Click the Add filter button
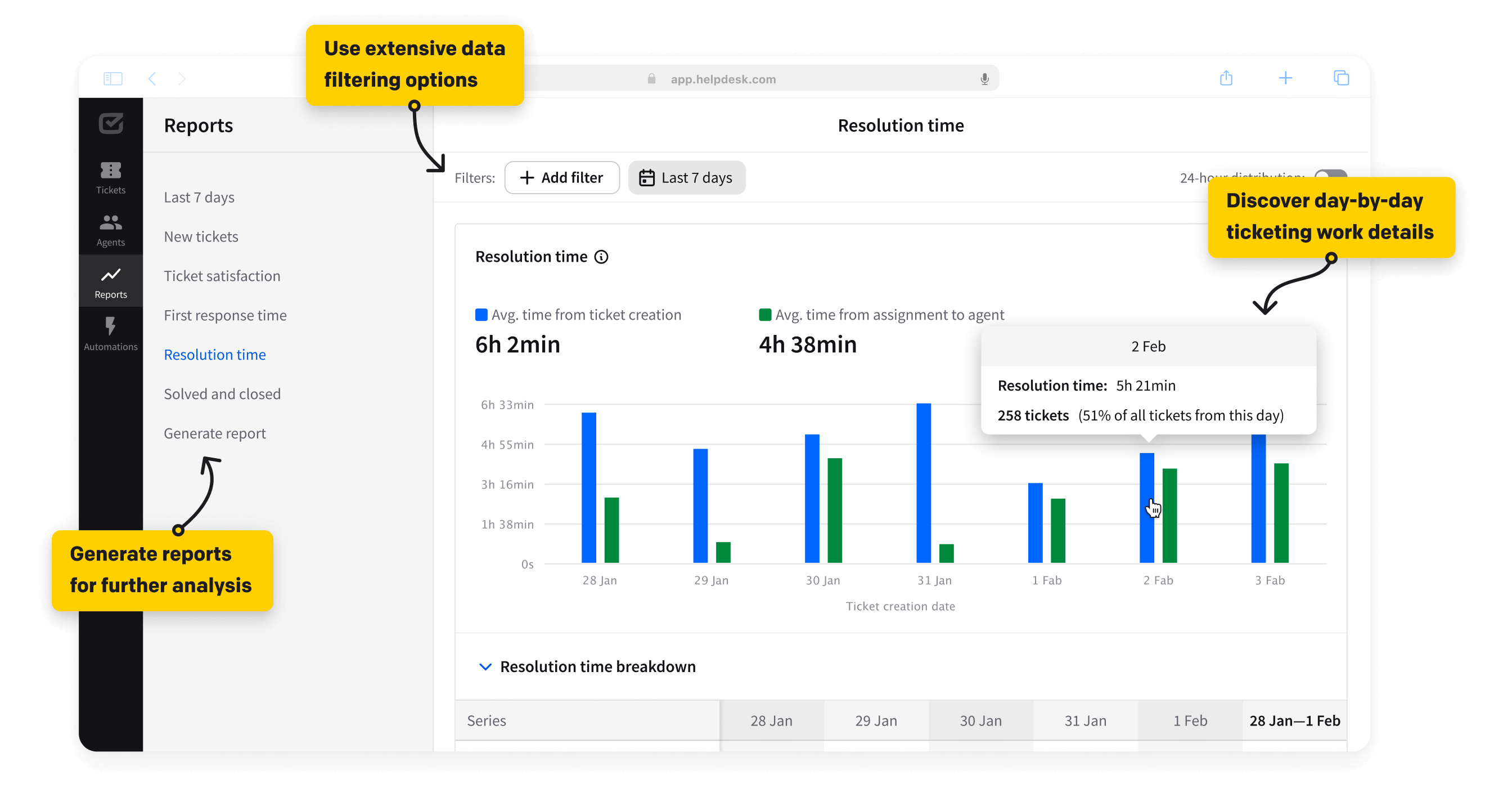Image resolution: width=1512 pixels, height=788 pixels. pos(561,177)
